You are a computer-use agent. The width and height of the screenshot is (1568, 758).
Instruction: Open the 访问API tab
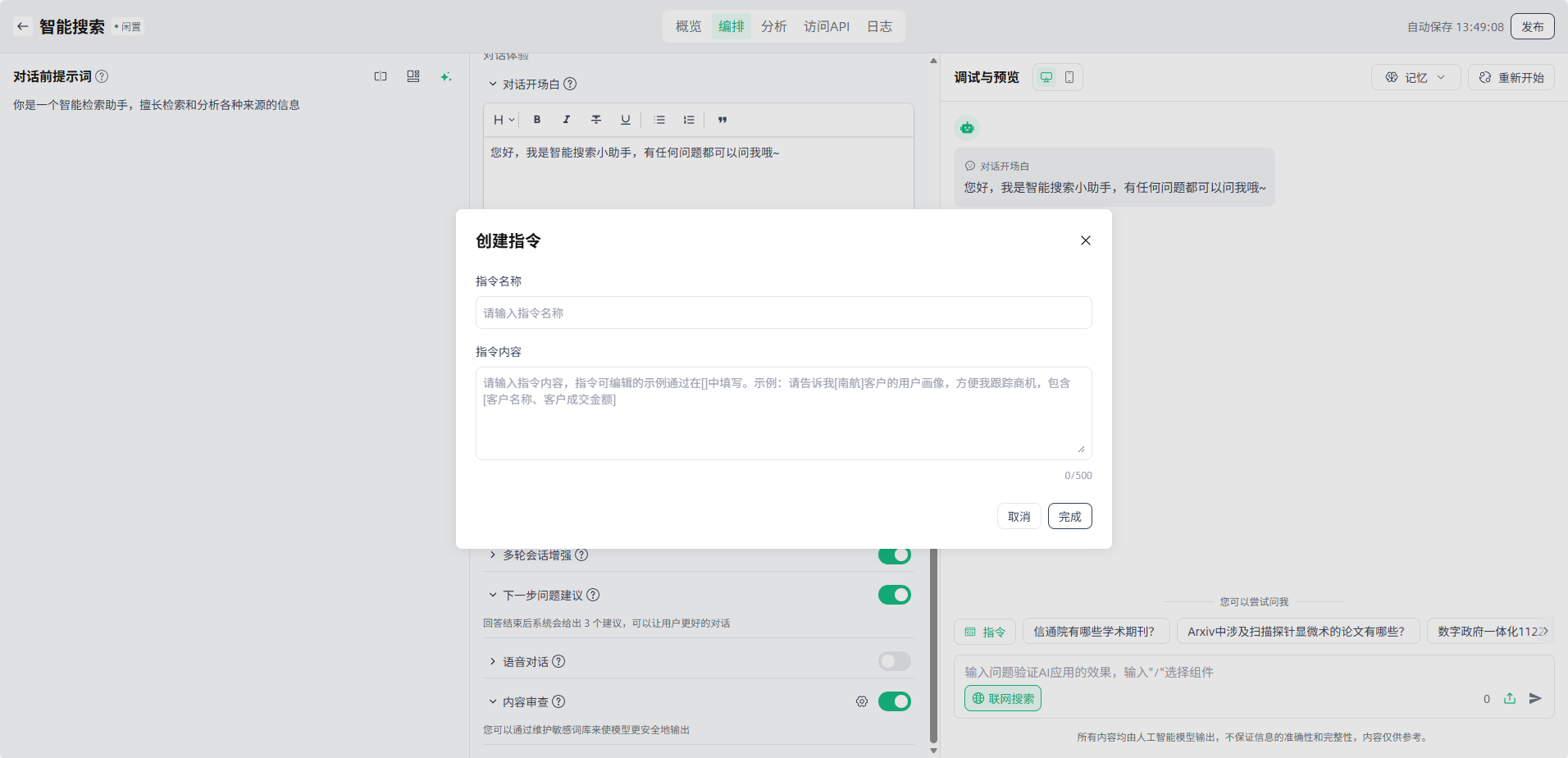(x=826, y=26)
